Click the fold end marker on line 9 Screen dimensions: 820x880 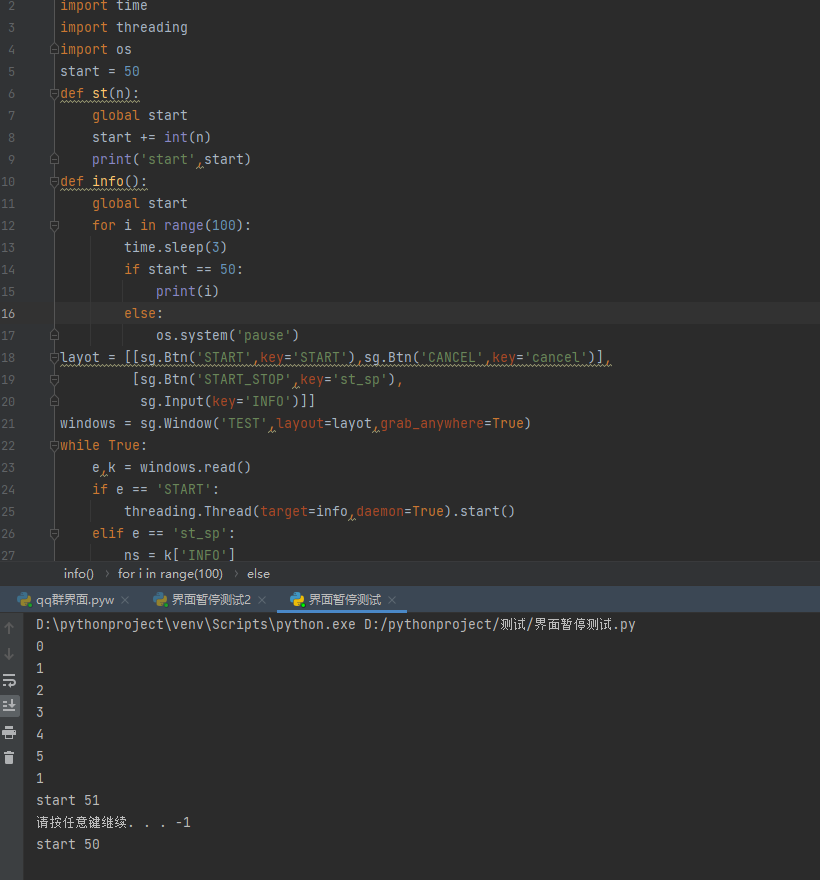pyautogui.click(x=54, y=159)
